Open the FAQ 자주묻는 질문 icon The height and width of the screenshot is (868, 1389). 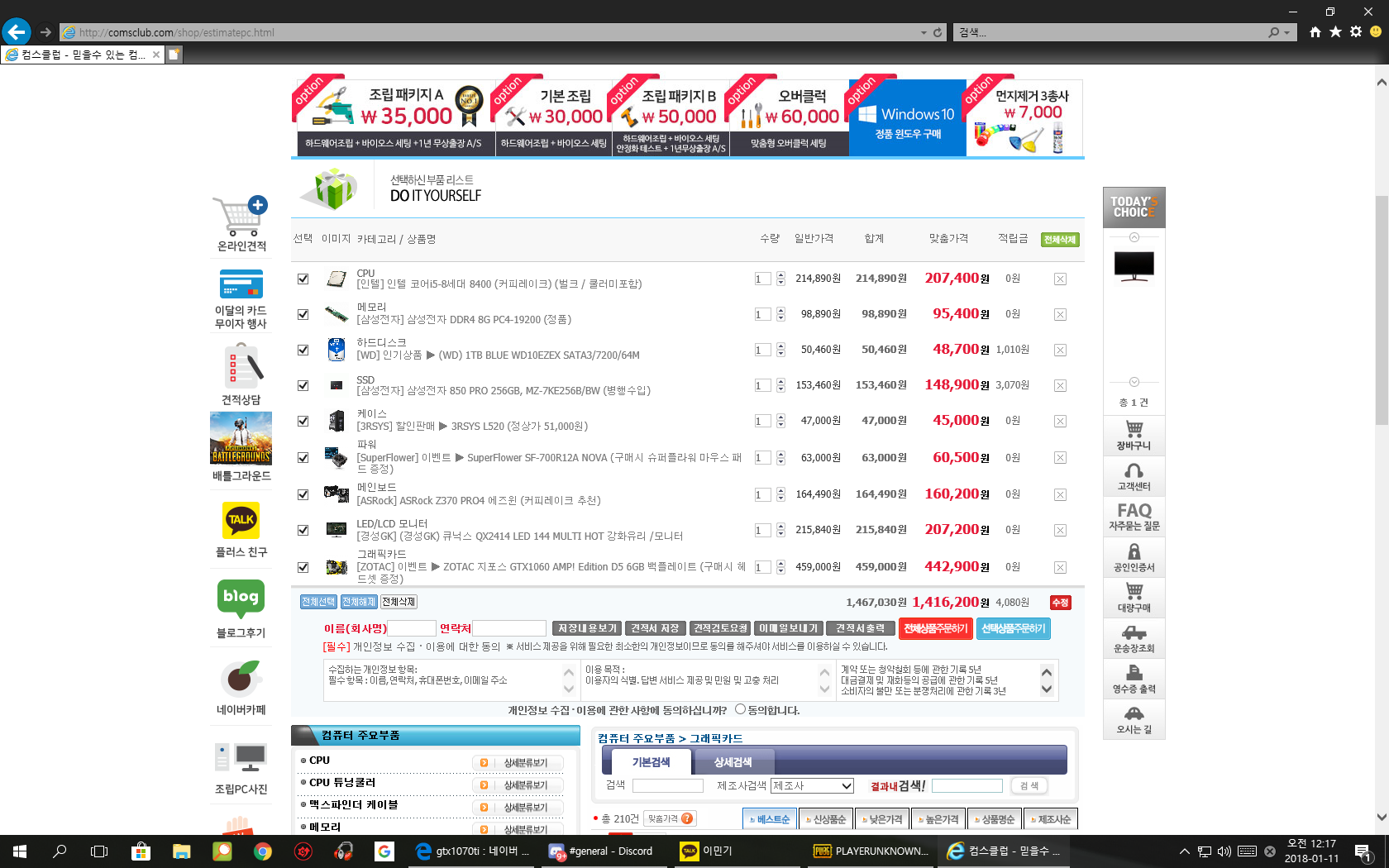click(x=1134, y=516)
